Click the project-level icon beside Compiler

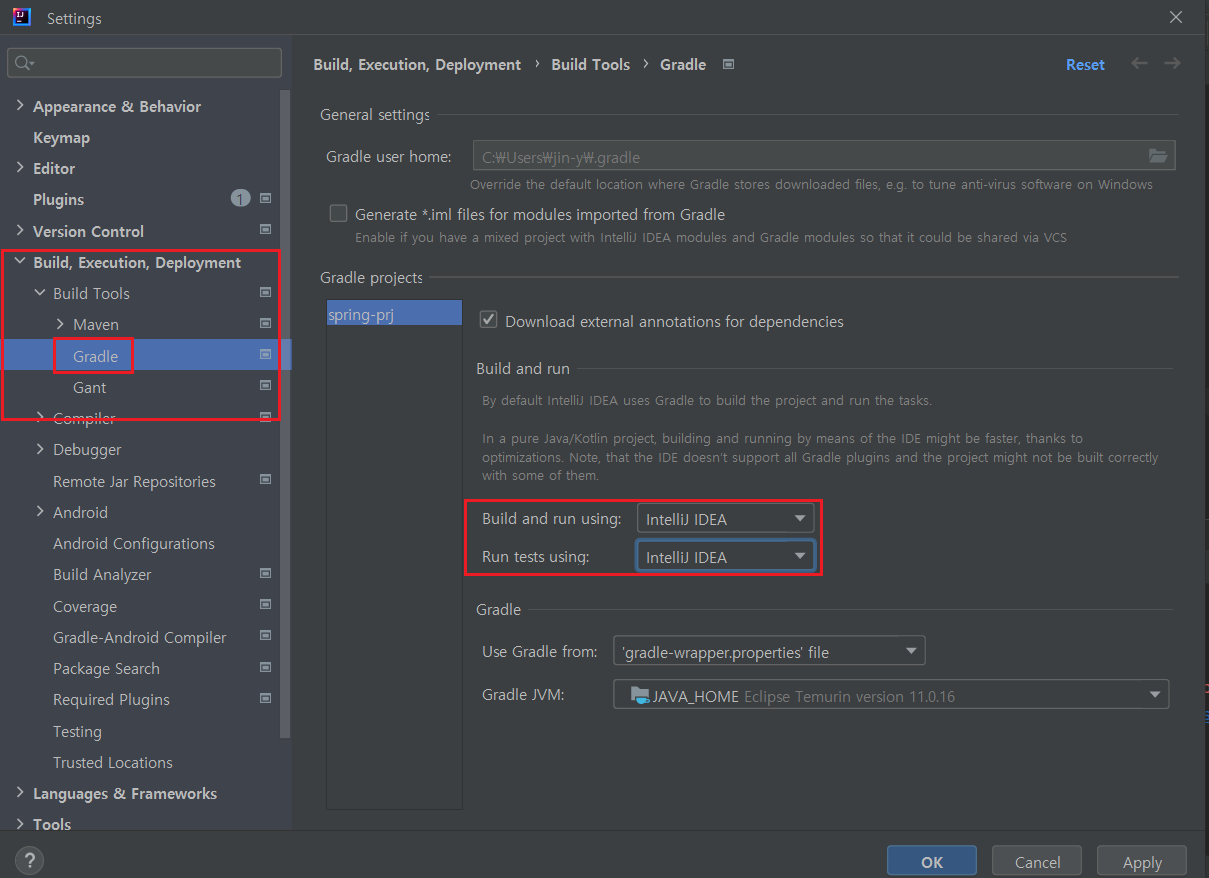tap(266, 417)
